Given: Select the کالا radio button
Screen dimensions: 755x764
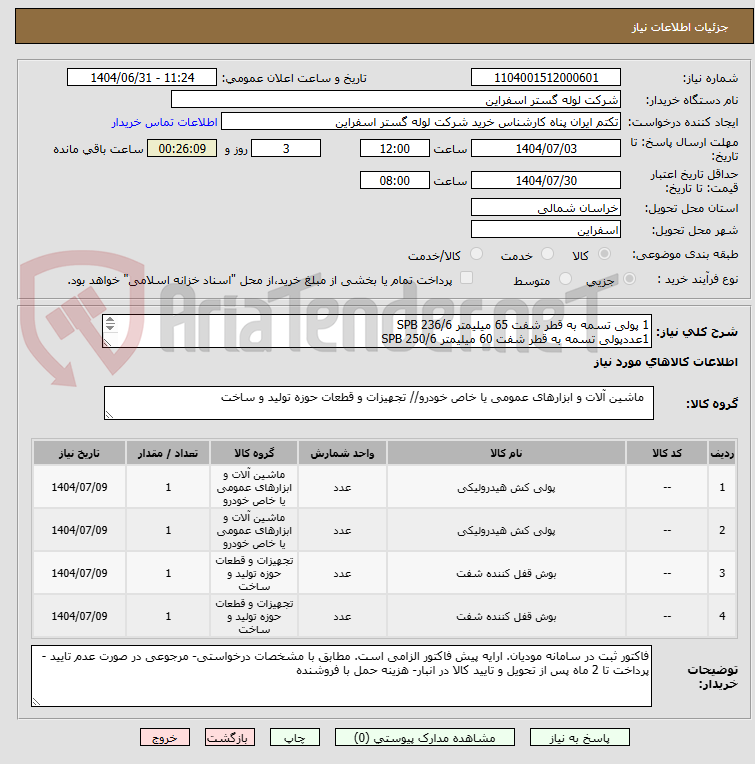Looking at the screenshot, I should (x=604, y=254).
